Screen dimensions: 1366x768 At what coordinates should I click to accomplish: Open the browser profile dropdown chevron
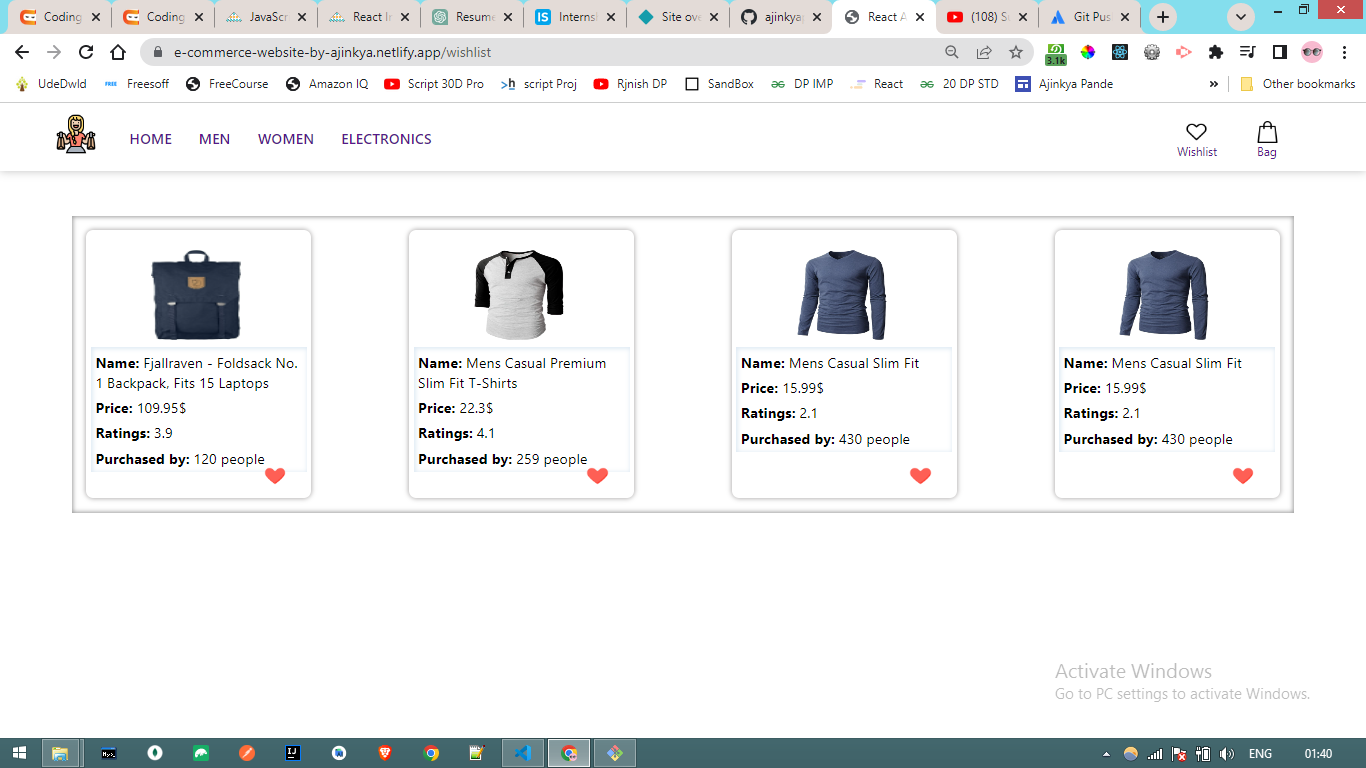coord(1240,17)
